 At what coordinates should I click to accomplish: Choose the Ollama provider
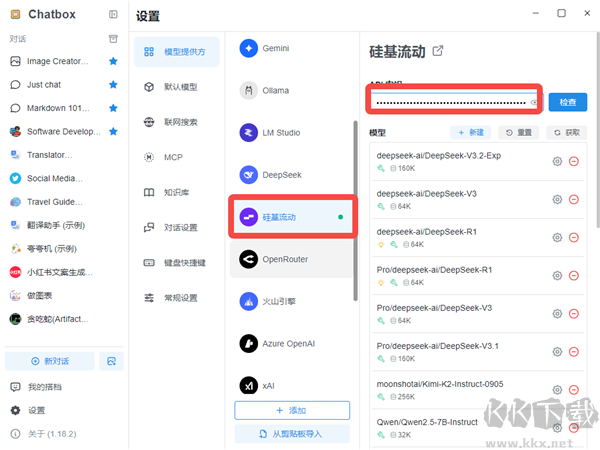tap(291, 91)
